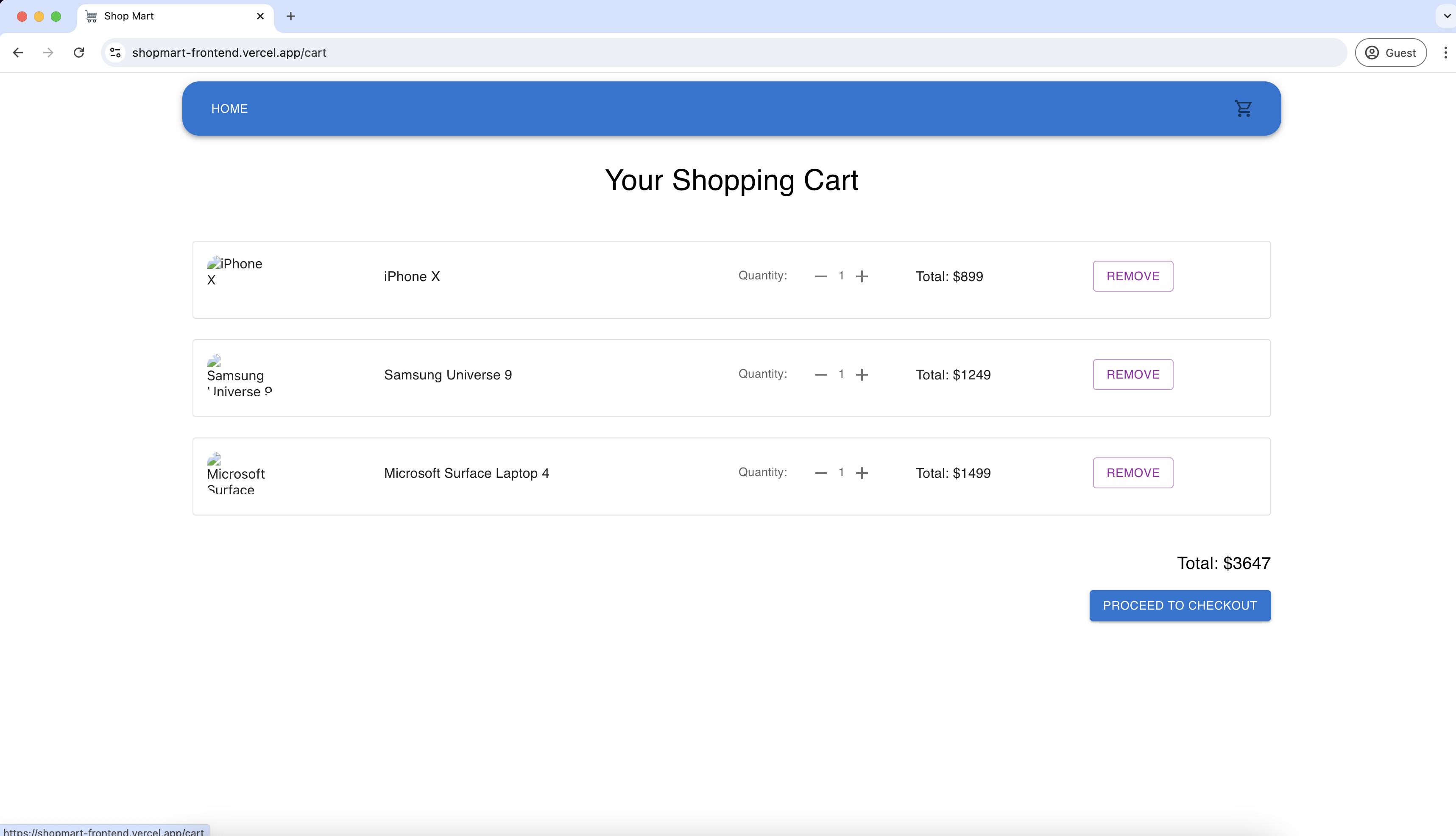Click the 'Your Shopping Cart' heading

click(731, 180)
